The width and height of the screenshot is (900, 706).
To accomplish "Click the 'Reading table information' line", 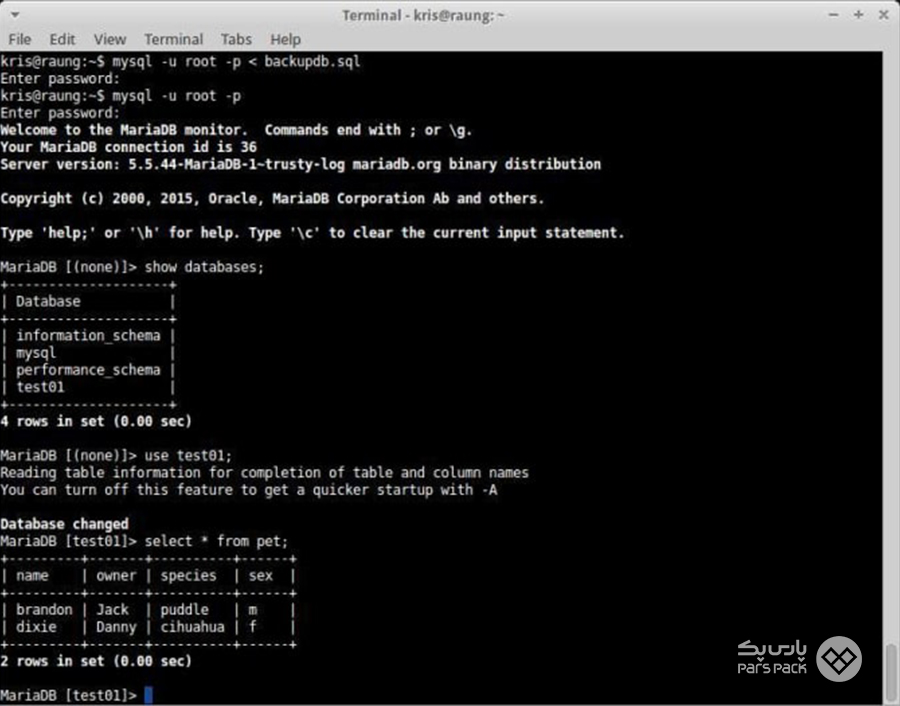I will (x=265, y=473).
